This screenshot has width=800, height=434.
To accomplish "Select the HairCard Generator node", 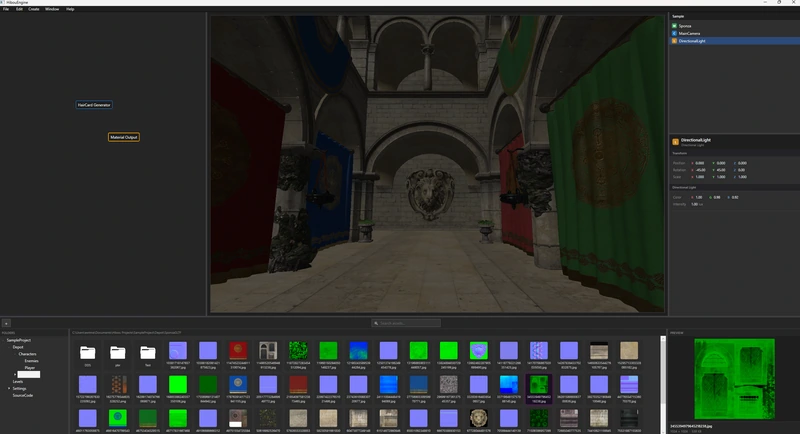I will (94, 105).
